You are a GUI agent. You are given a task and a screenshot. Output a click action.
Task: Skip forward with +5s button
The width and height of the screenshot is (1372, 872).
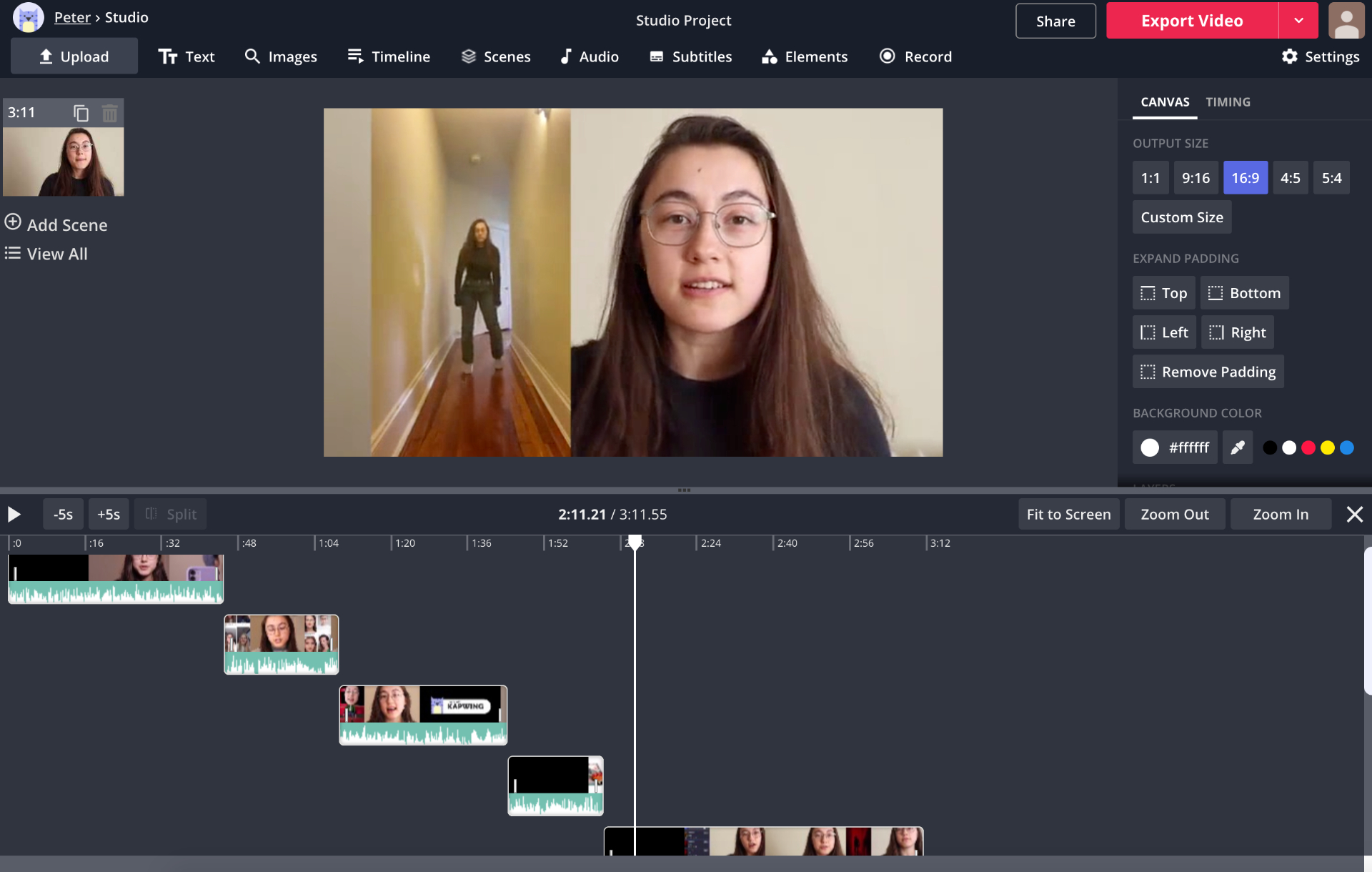point(109,515)
